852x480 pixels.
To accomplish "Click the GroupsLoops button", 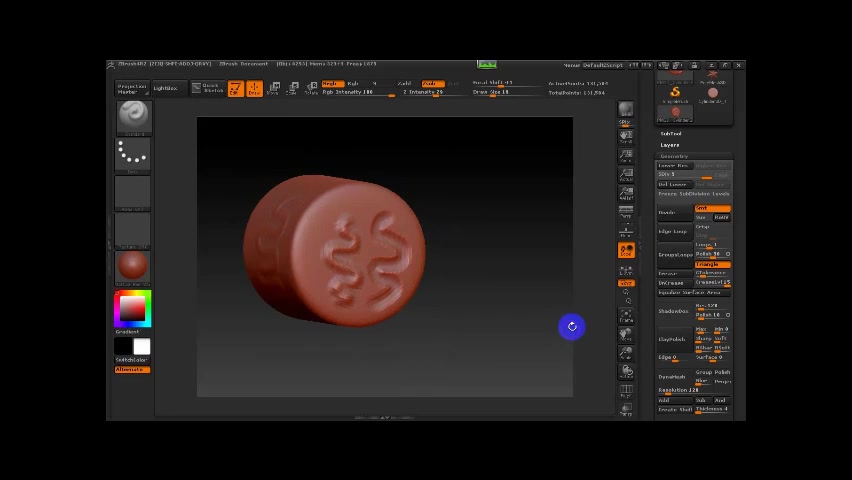I will tap(674, 255).
